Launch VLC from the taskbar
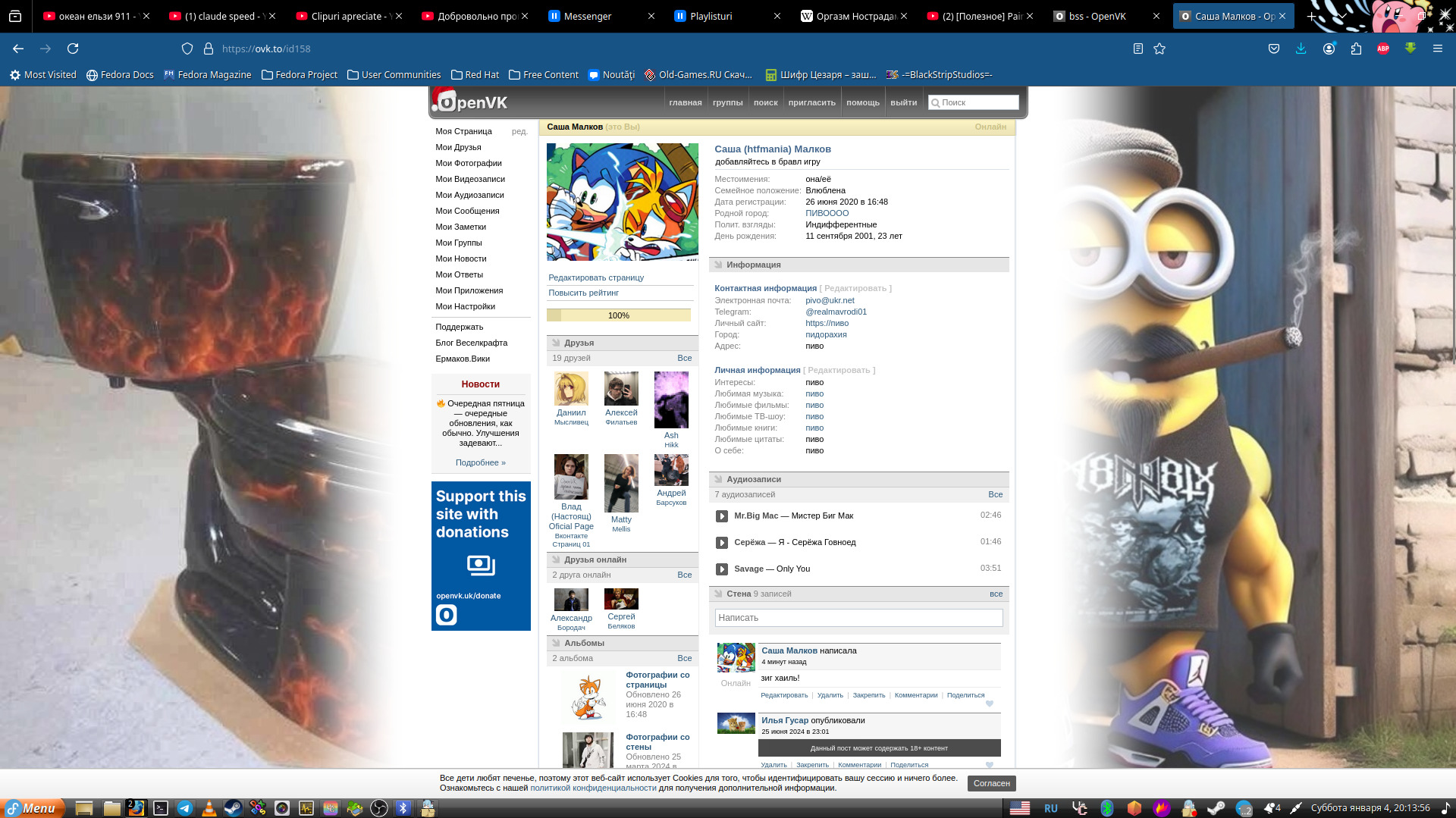 point(209,808)
